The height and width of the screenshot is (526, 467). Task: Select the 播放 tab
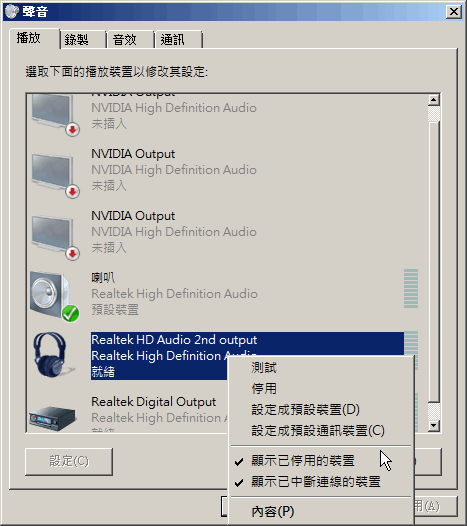click(x=35, y=38)
